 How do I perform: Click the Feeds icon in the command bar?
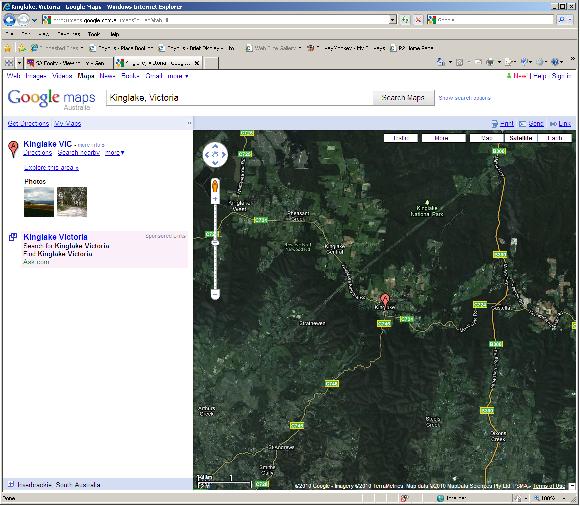point(459,62)
